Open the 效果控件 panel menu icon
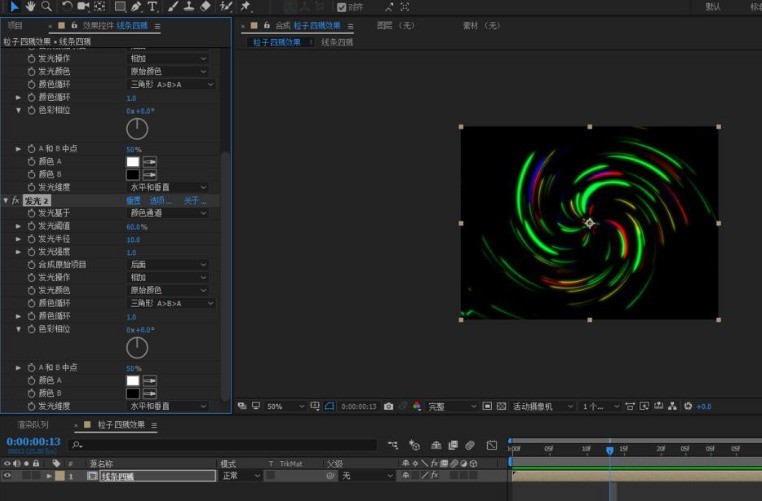The image size is (762, 501). coord(157,26)
